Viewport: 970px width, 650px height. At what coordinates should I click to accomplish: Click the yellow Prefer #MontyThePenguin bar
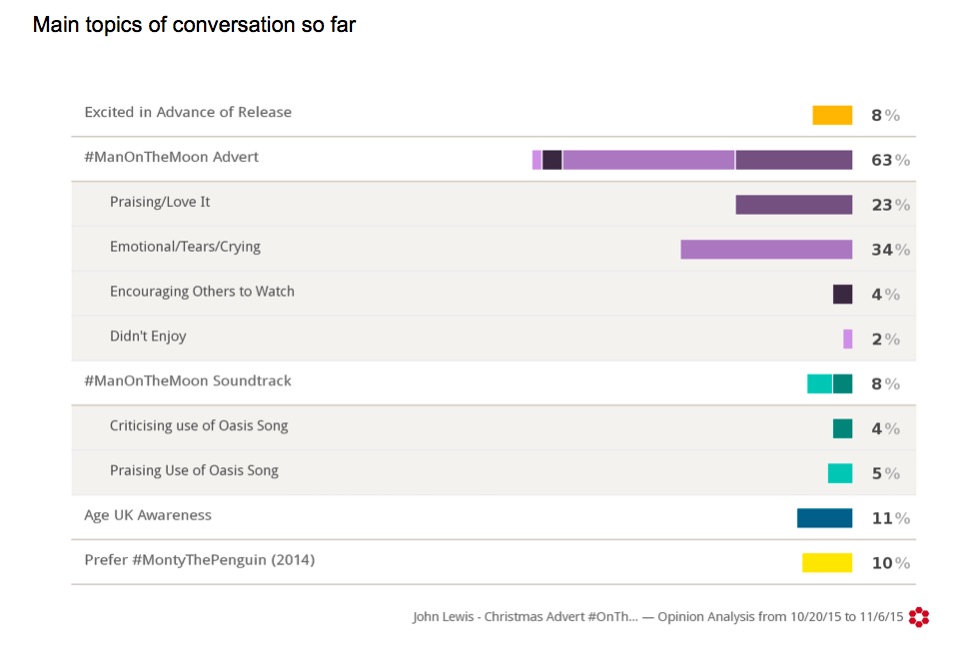tap(827, 563)
